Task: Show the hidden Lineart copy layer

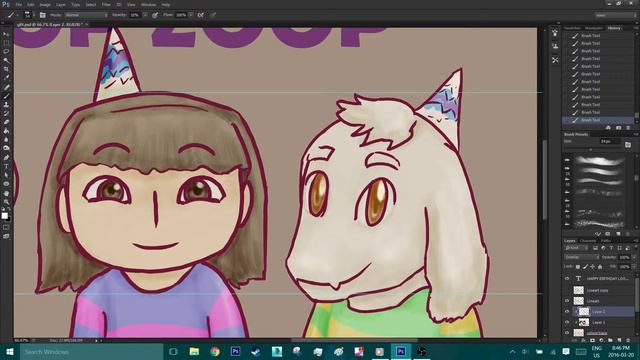Action: (567, 290)
